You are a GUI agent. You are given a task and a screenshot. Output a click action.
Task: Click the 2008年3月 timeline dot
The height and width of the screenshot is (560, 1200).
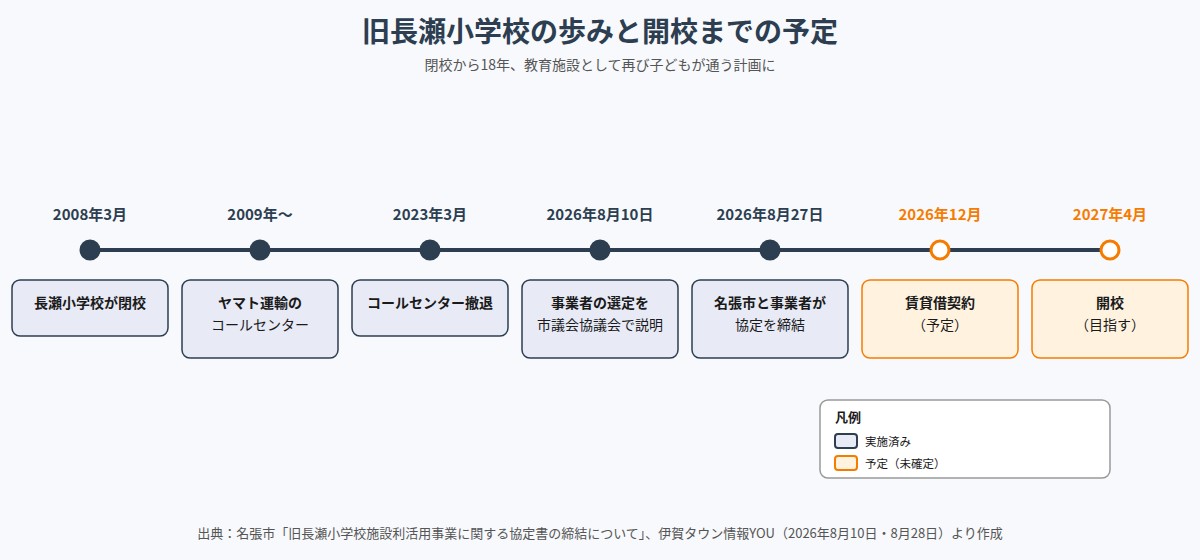pyautogui.click(x=90, y=250)
